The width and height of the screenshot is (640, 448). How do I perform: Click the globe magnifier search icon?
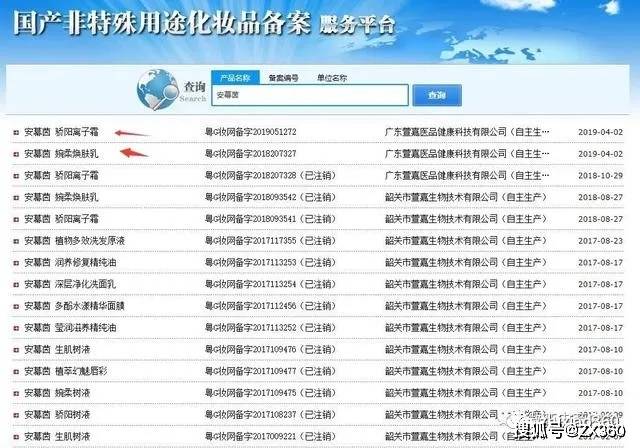click(x=158, y=89)
